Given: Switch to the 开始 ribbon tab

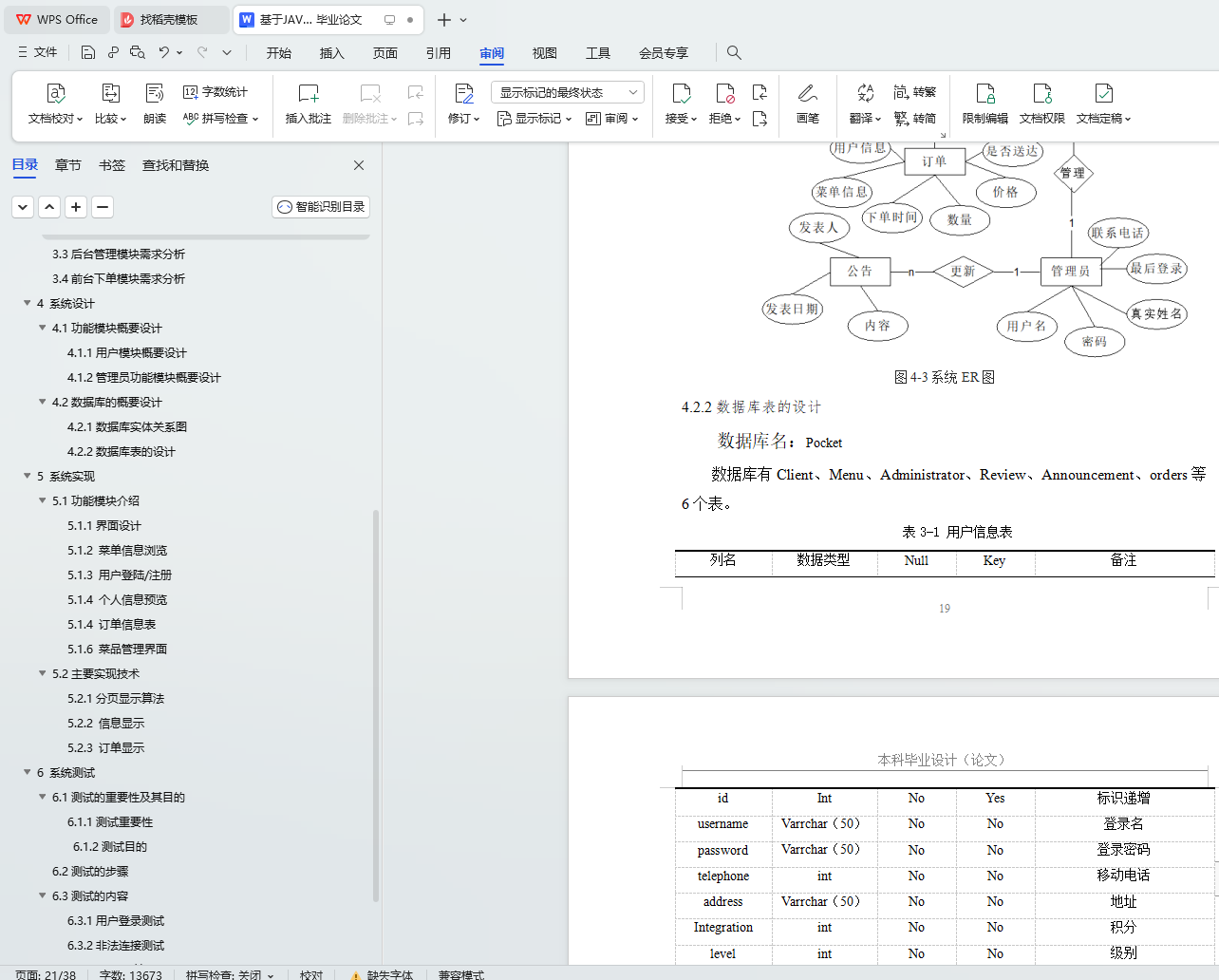Looking at the screenshot, I should tap(279, 53).
